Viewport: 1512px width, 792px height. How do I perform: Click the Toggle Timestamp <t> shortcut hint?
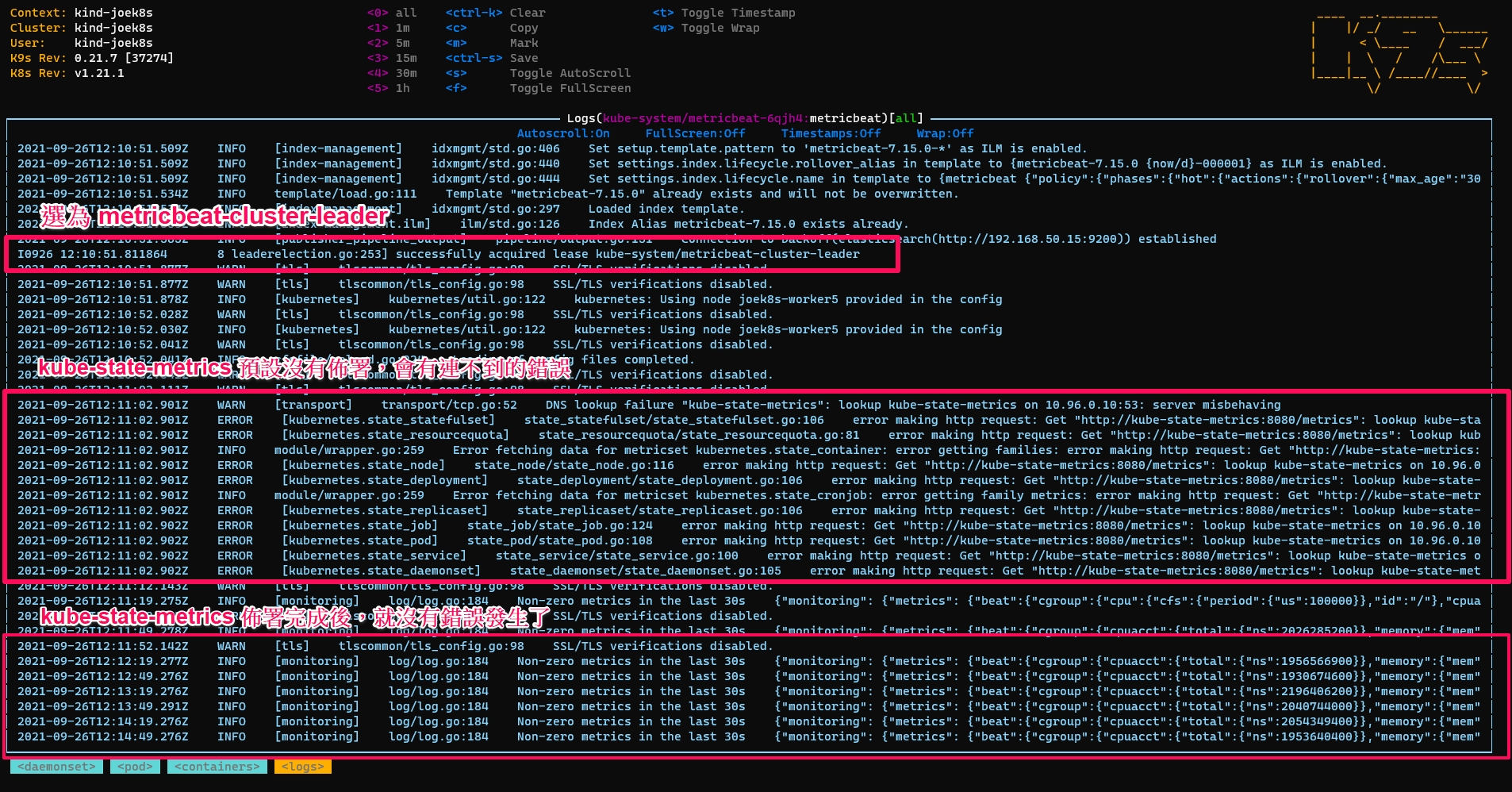click(723, 13)
